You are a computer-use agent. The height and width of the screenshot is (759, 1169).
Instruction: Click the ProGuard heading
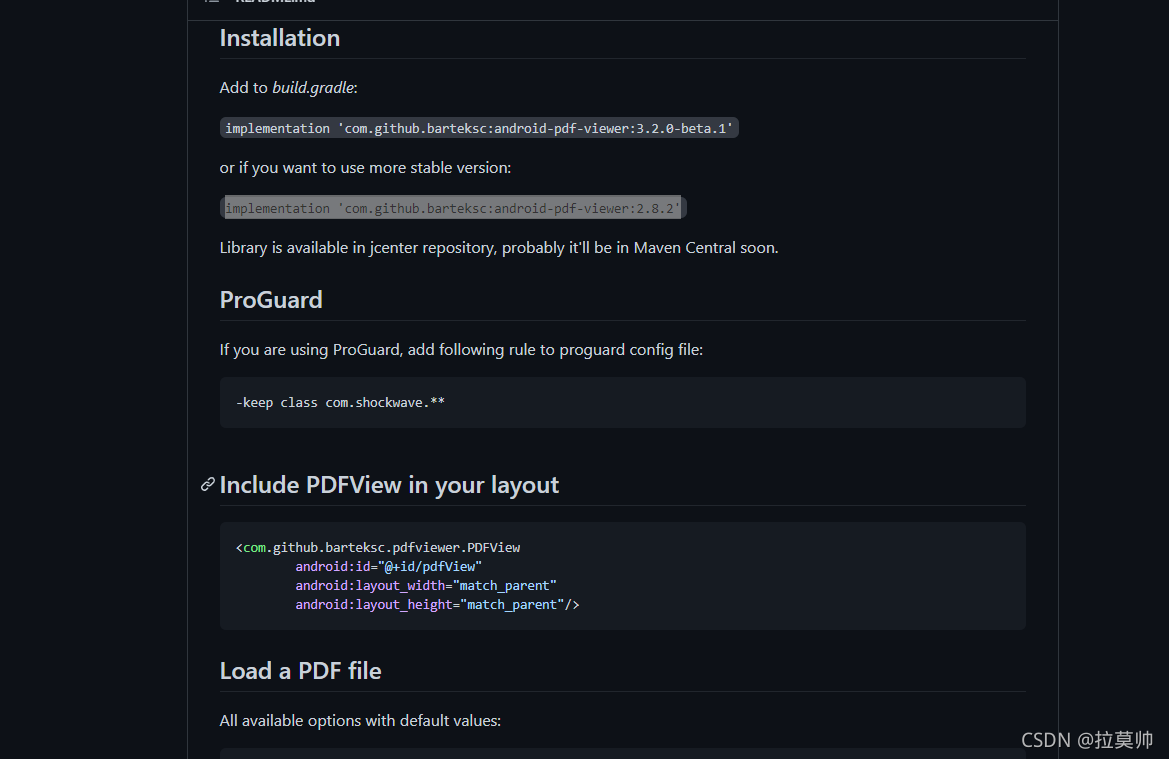[x=271, y=300]
